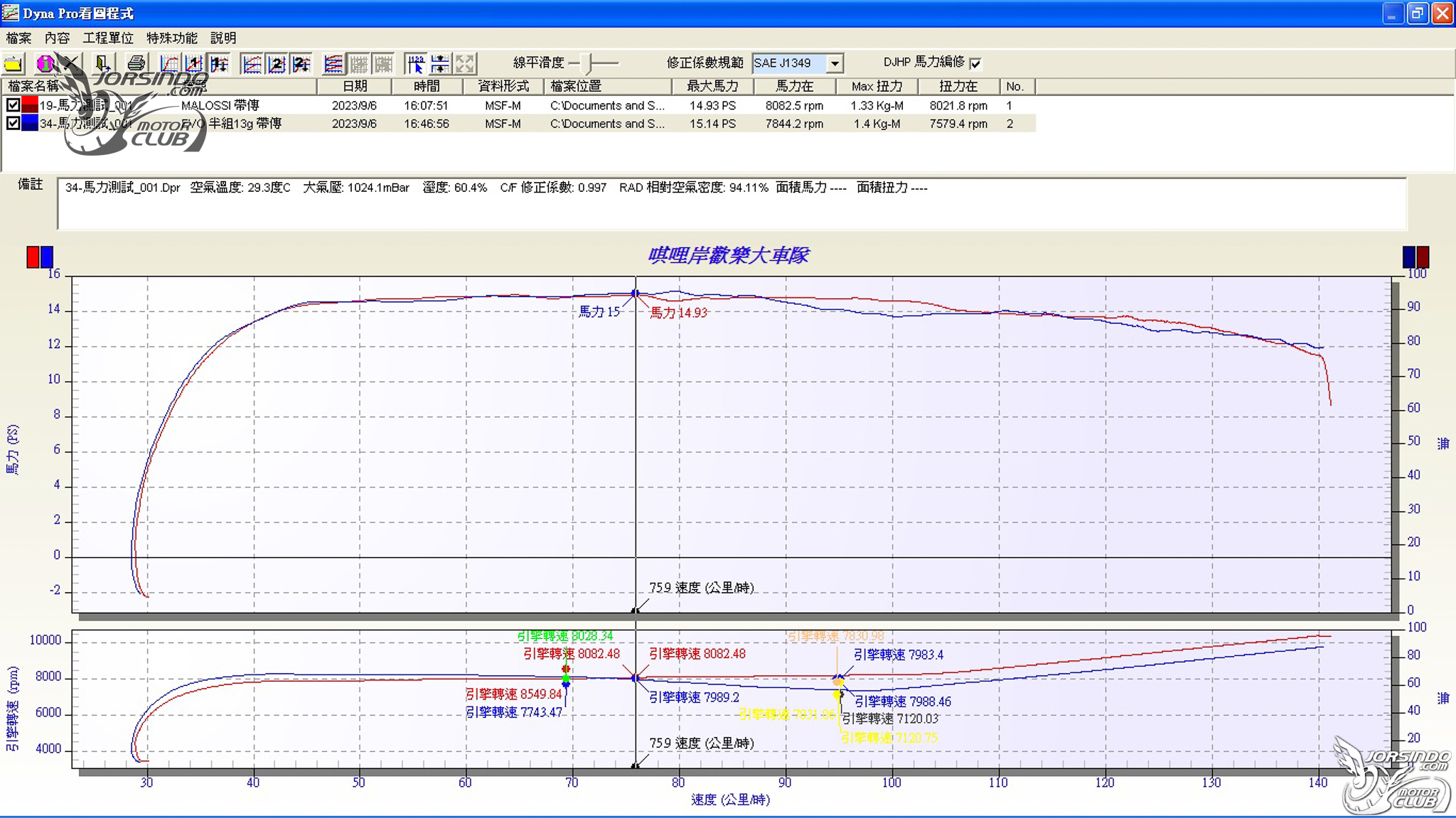Open the 內容 menu

click(x=57, y=38)
